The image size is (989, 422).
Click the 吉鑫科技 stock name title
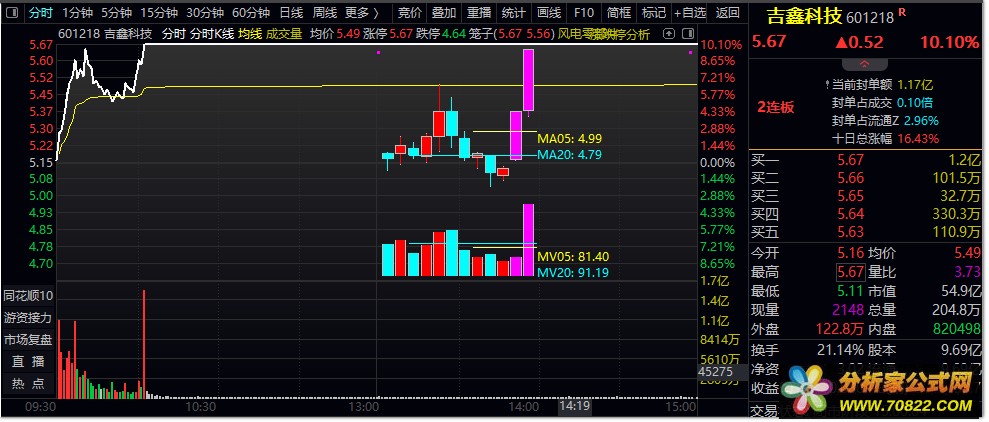pos(803,16)
